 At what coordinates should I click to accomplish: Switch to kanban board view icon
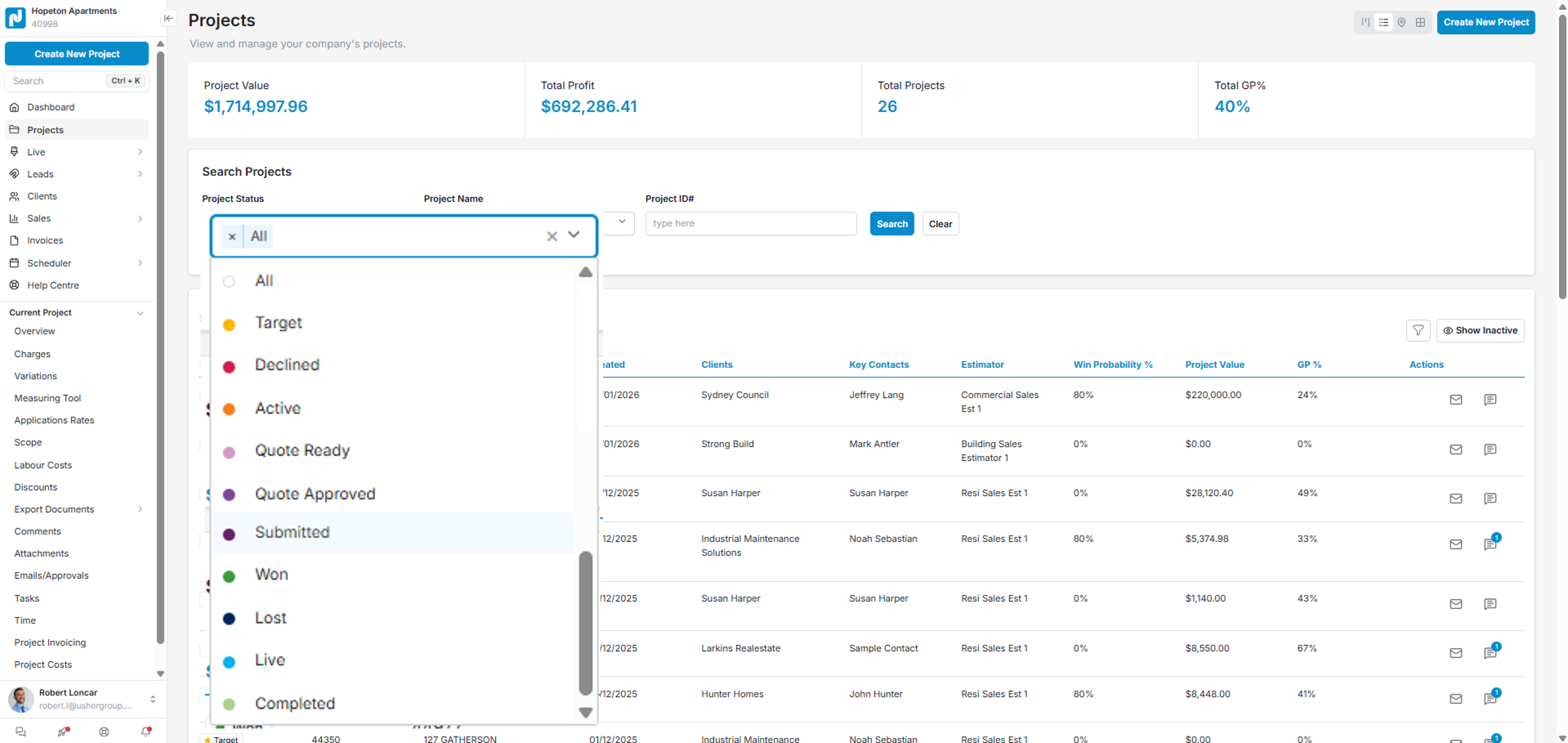pyautogui.click(x=1365, y=23)
